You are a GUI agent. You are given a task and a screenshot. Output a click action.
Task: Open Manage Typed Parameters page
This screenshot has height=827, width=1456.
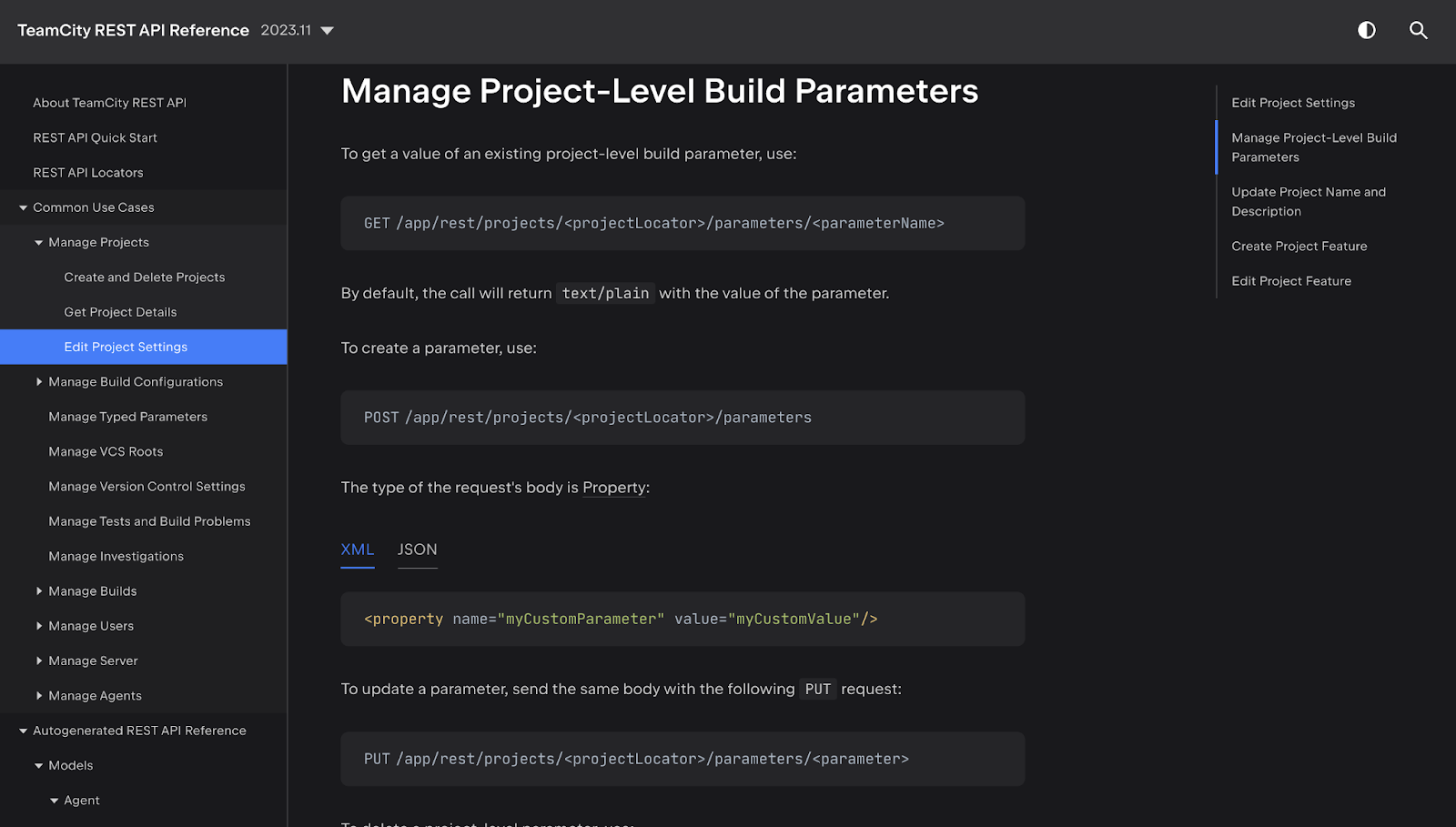[127, 417]
